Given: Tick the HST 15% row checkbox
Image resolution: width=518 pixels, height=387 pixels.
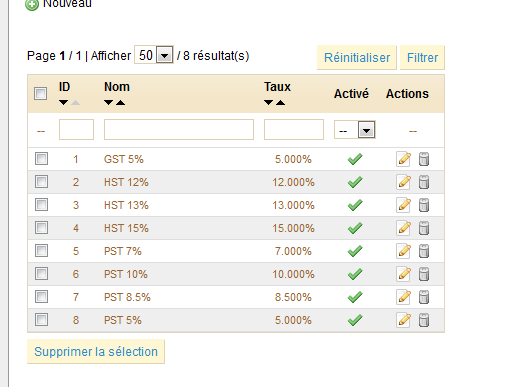Looking at the screenshot, I should 41,228.
